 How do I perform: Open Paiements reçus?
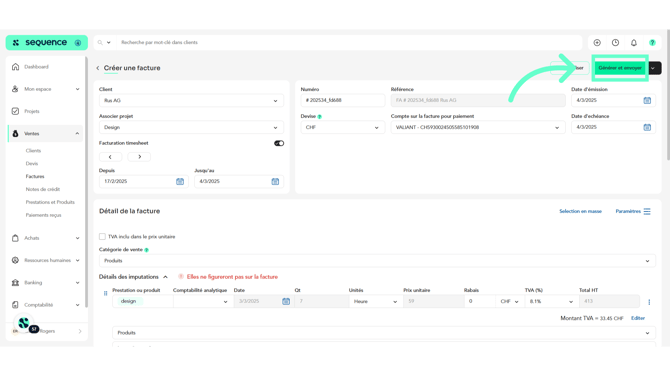pyautogui.click(x=44, y=215)
